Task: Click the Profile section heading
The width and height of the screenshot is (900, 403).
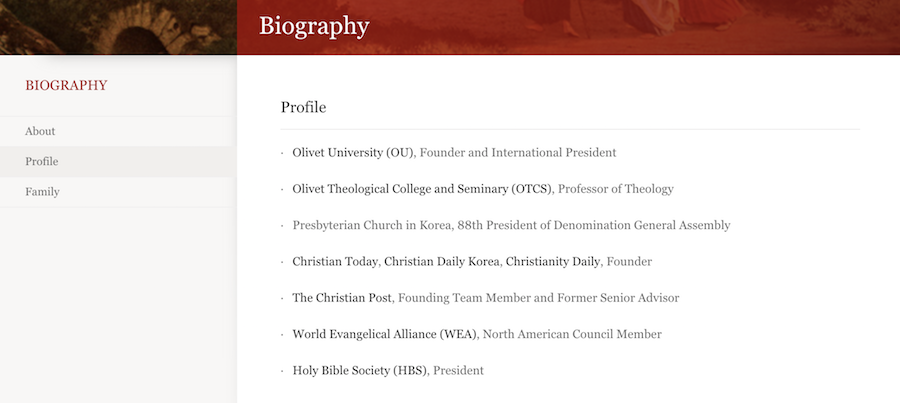Action: point(303,107)
